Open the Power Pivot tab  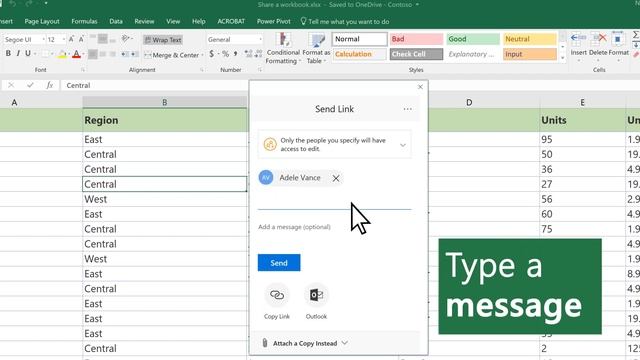[x=273, y=21]
